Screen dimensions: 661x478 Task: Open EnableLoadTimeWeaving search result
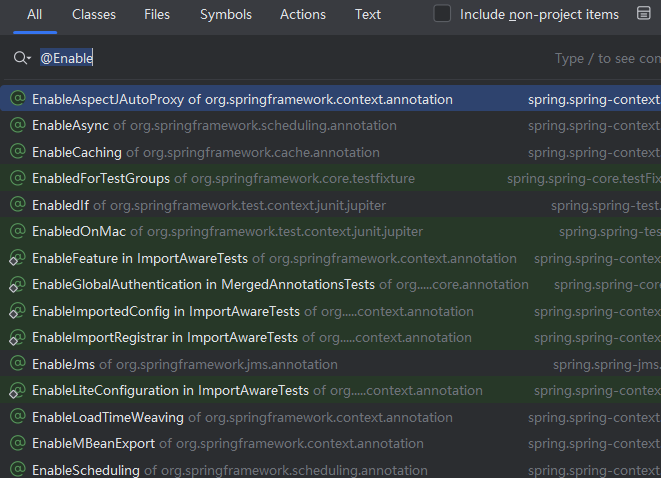coord(108,417)
